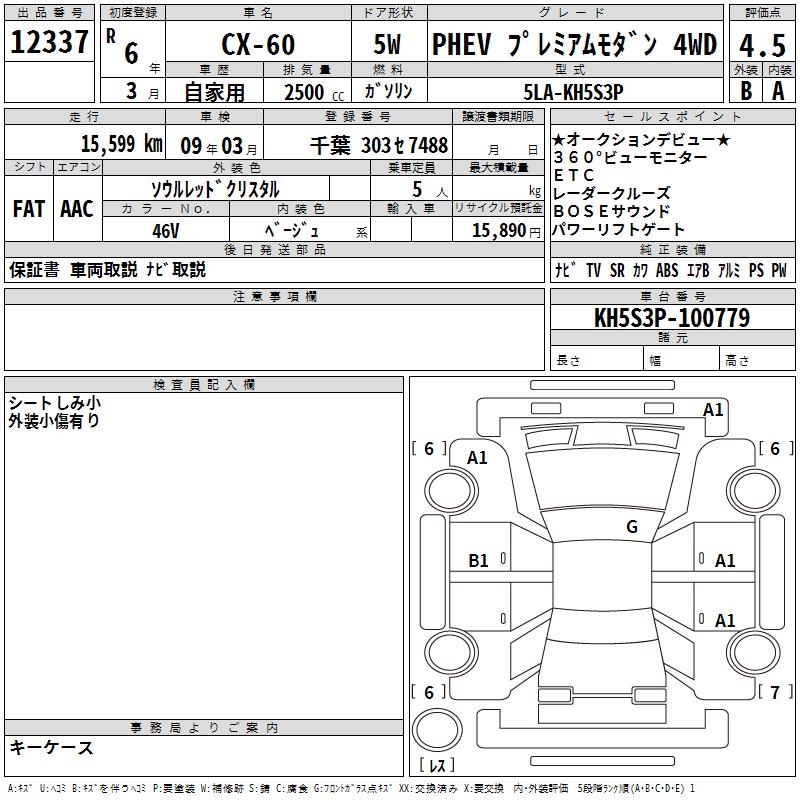
Task: Click the 高さ dimension field
Action: pyautogui.click(x=758, y=359)
